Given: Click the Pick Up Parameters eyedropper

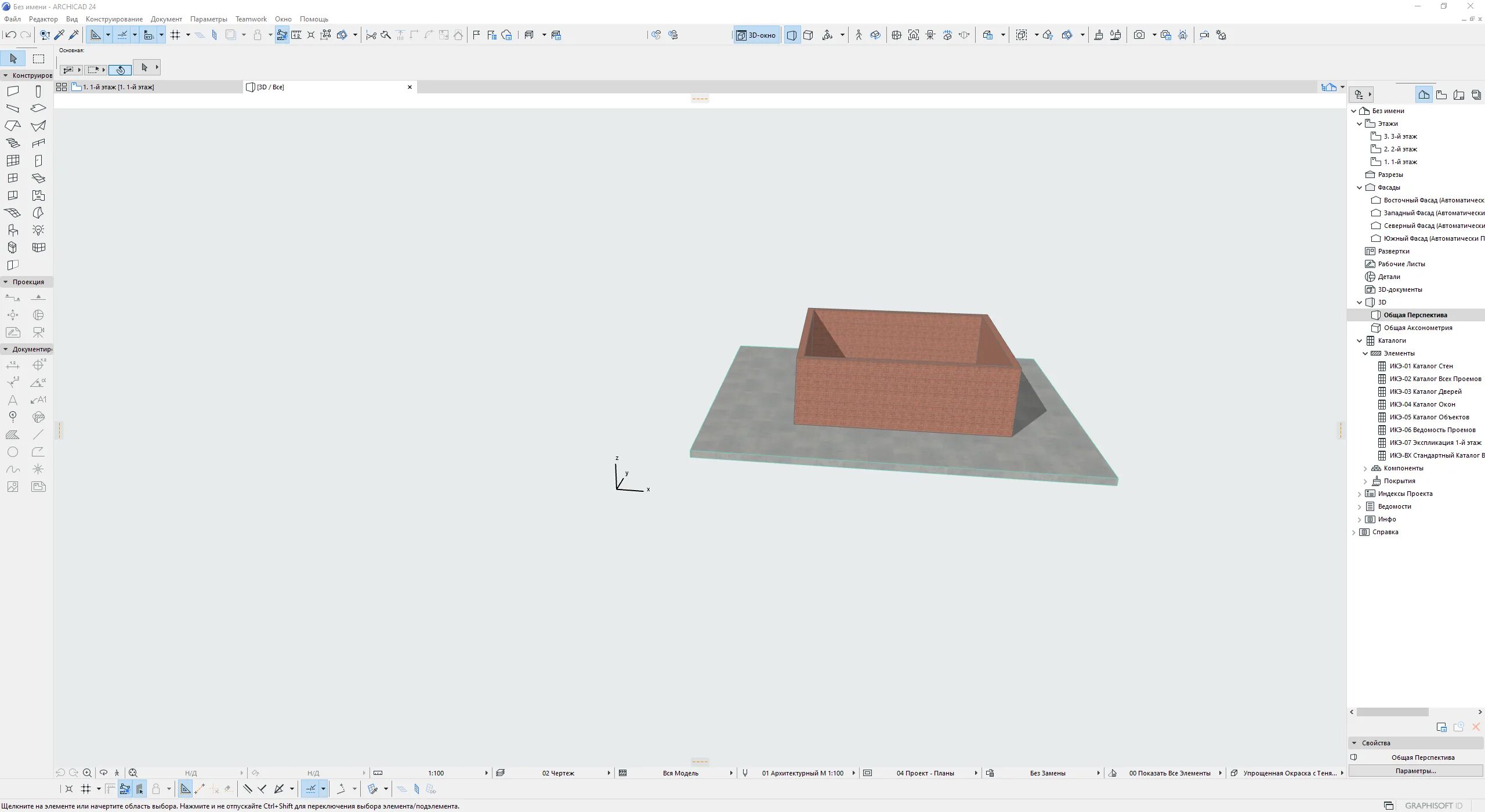Looking at the screenshot, I should point(59,35).
